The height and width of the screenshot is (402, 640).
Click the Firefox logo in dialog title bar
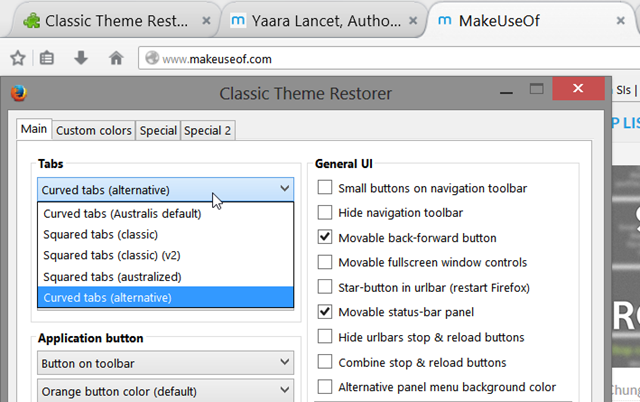pyautogui.click(x=18, y=95)
